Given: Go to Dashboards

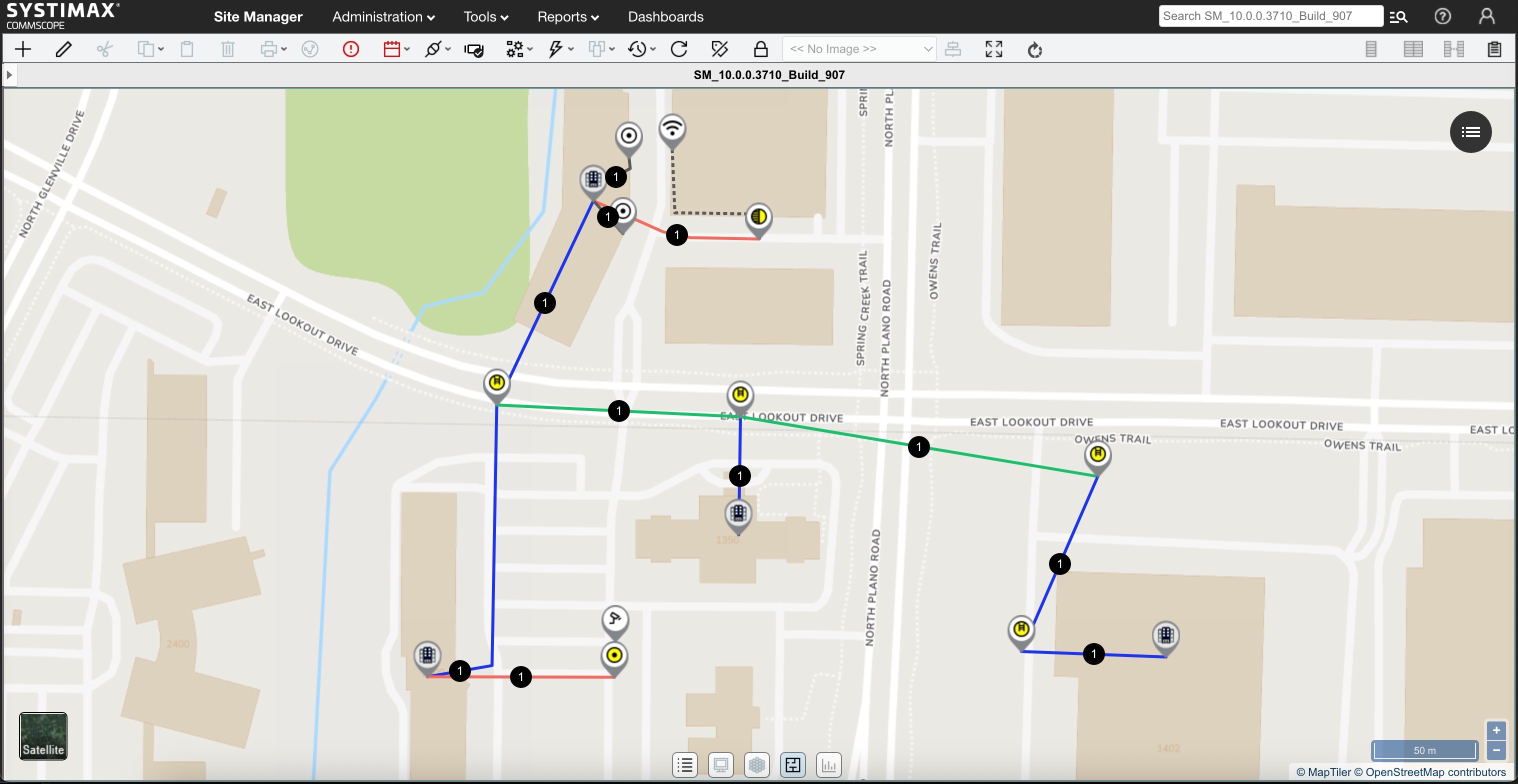Looking at the screenshot, I should [x=665, y=16].
